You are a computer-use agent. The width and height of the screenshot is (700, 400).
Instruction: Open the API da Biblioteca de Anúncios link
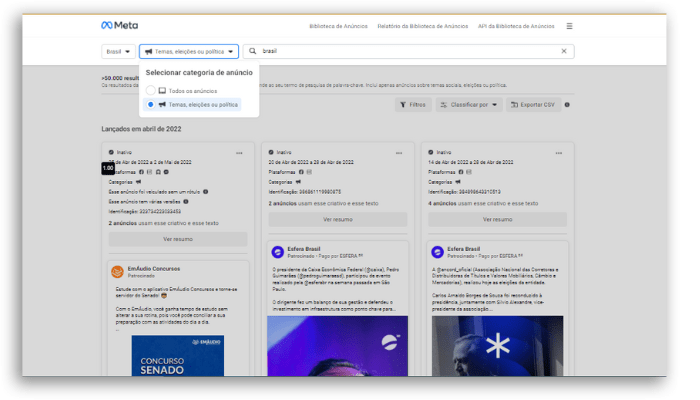[516, 26]
